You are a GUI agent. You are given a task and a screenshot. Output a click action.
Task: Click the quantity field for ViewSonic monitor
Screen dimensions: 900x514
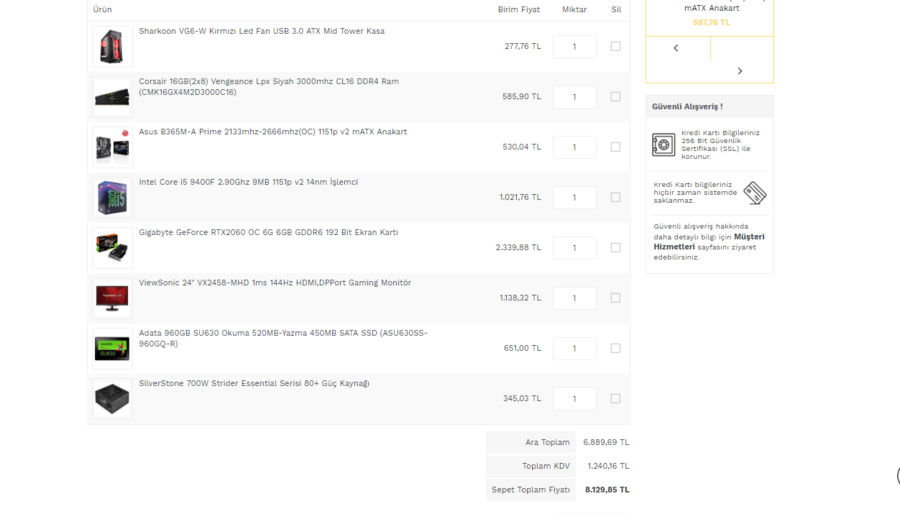tap(574, 298)
